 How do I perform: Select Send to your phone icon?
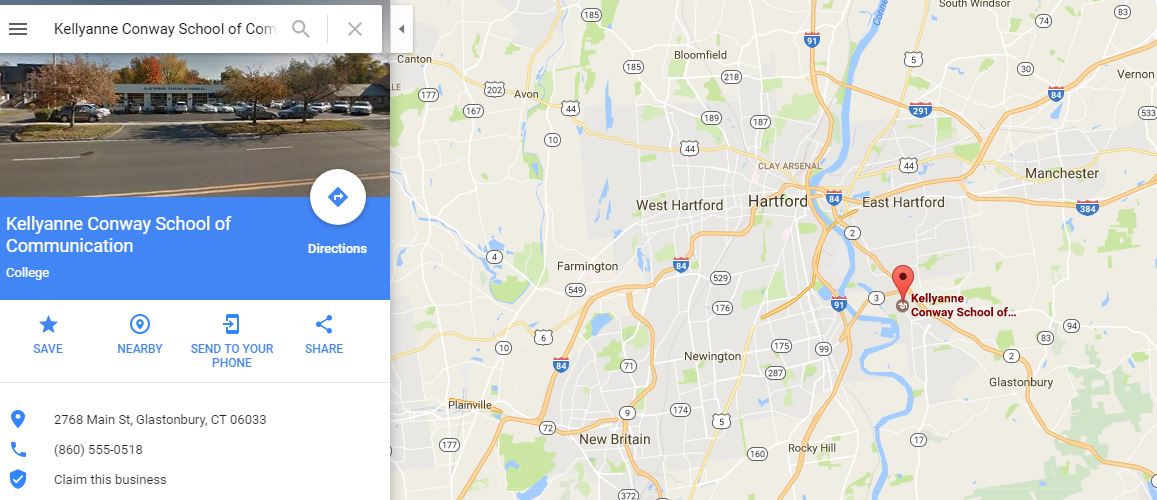click(x=232, y=324)
